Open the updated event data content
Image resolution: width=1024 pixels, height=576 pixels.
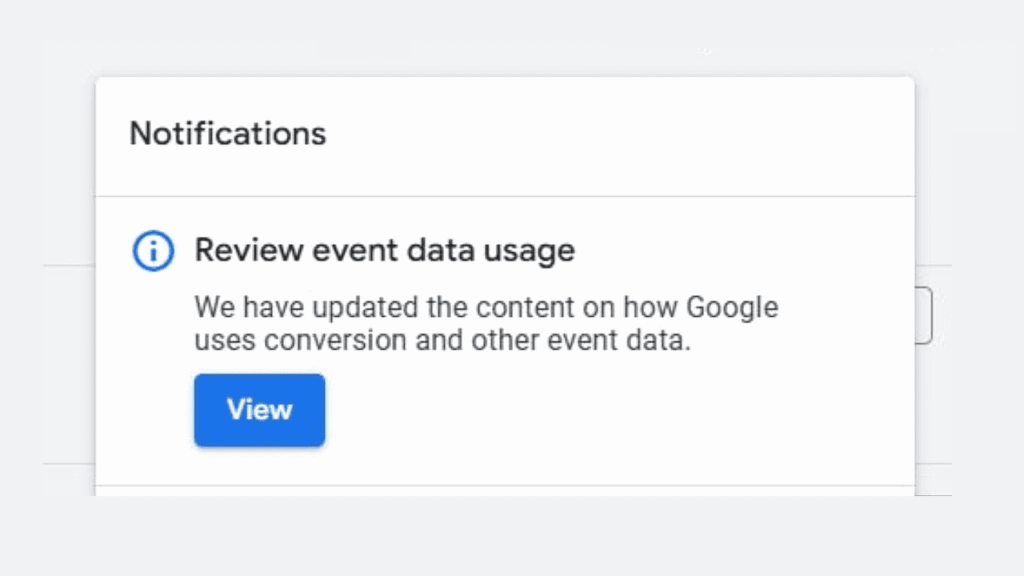(259, 409)
